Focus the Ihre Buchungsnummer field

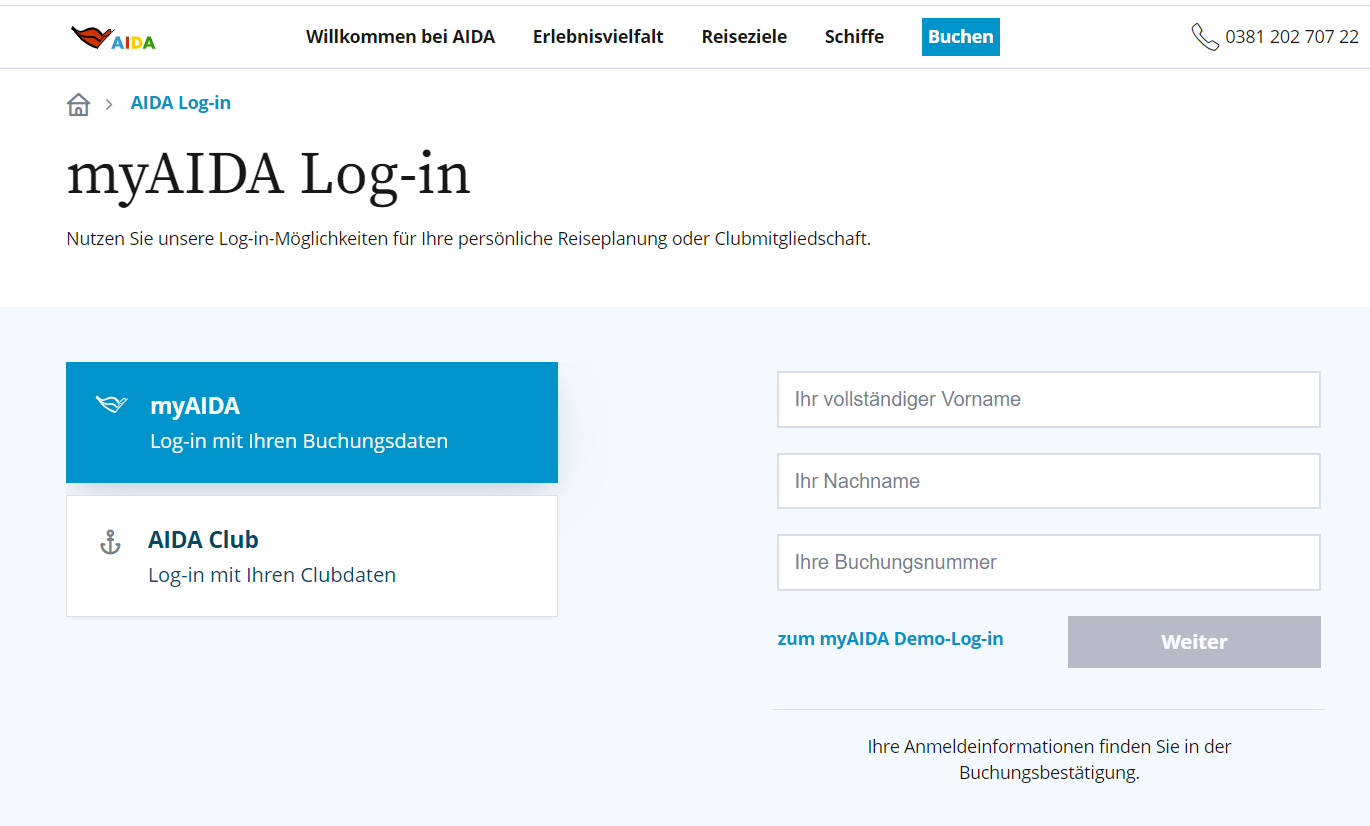point(1049,562)
